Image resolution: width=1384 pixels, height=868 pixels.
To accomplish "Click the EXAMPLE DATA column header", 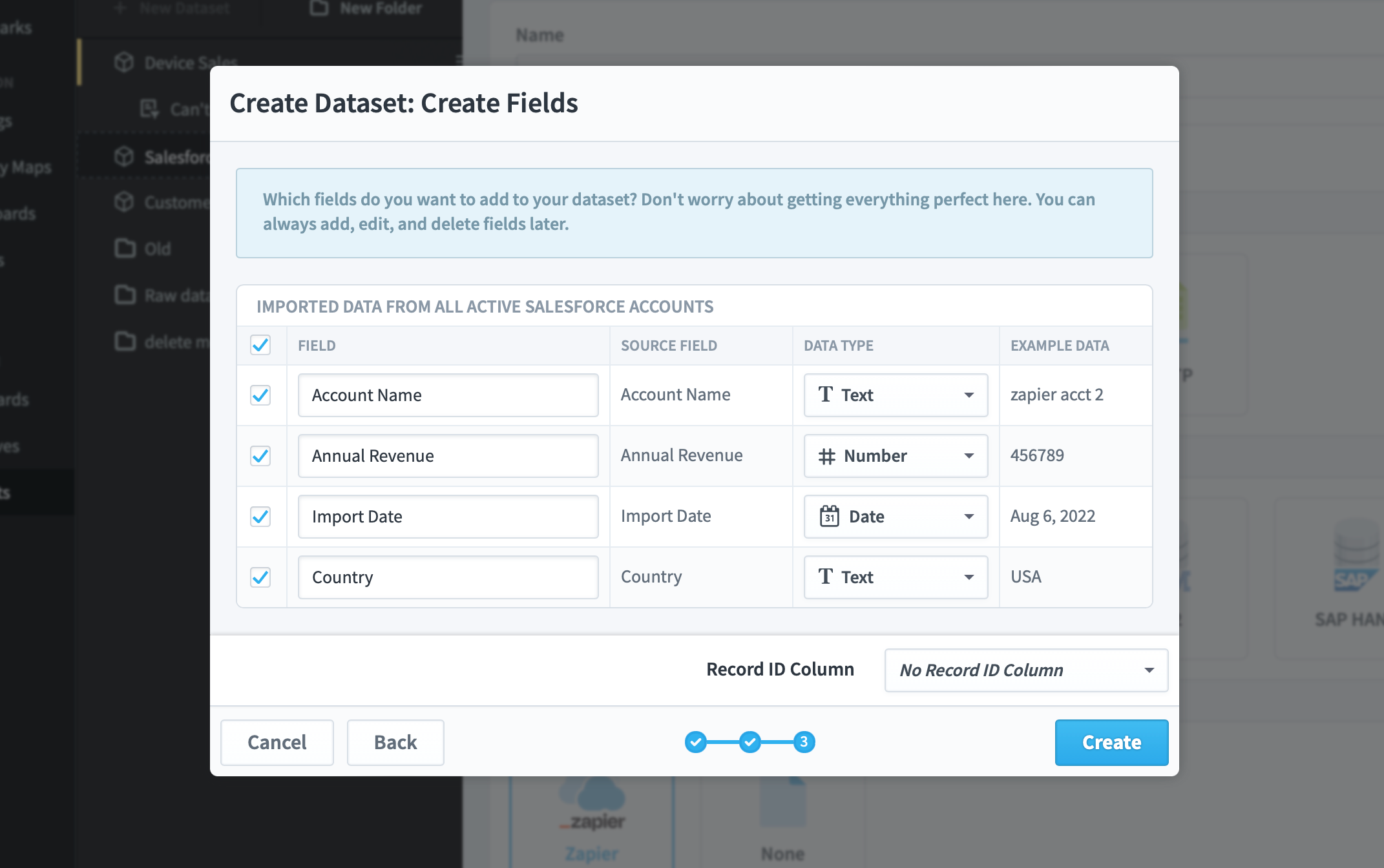I will click(1060, 346).
